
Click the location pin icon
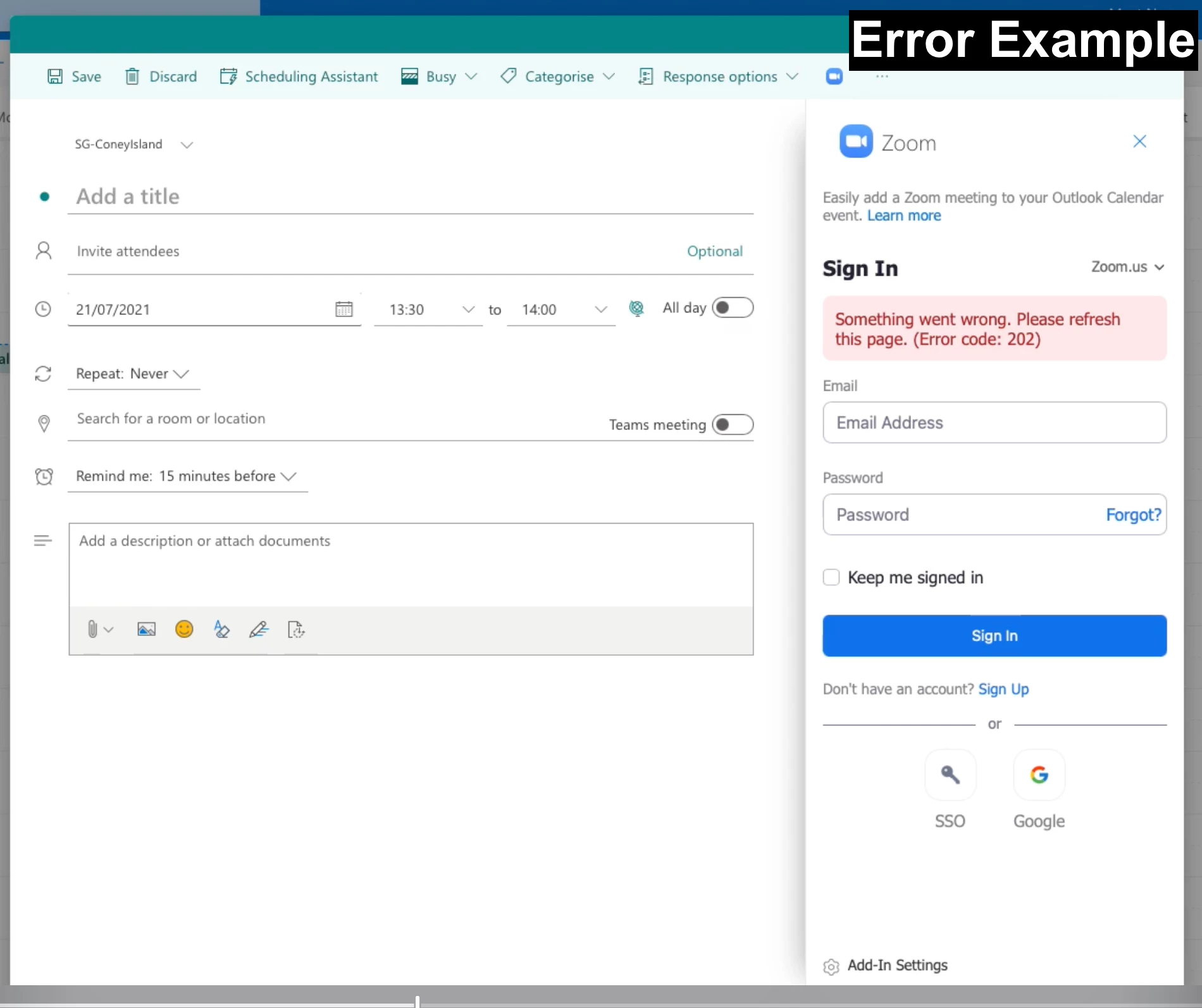(44, 423)
